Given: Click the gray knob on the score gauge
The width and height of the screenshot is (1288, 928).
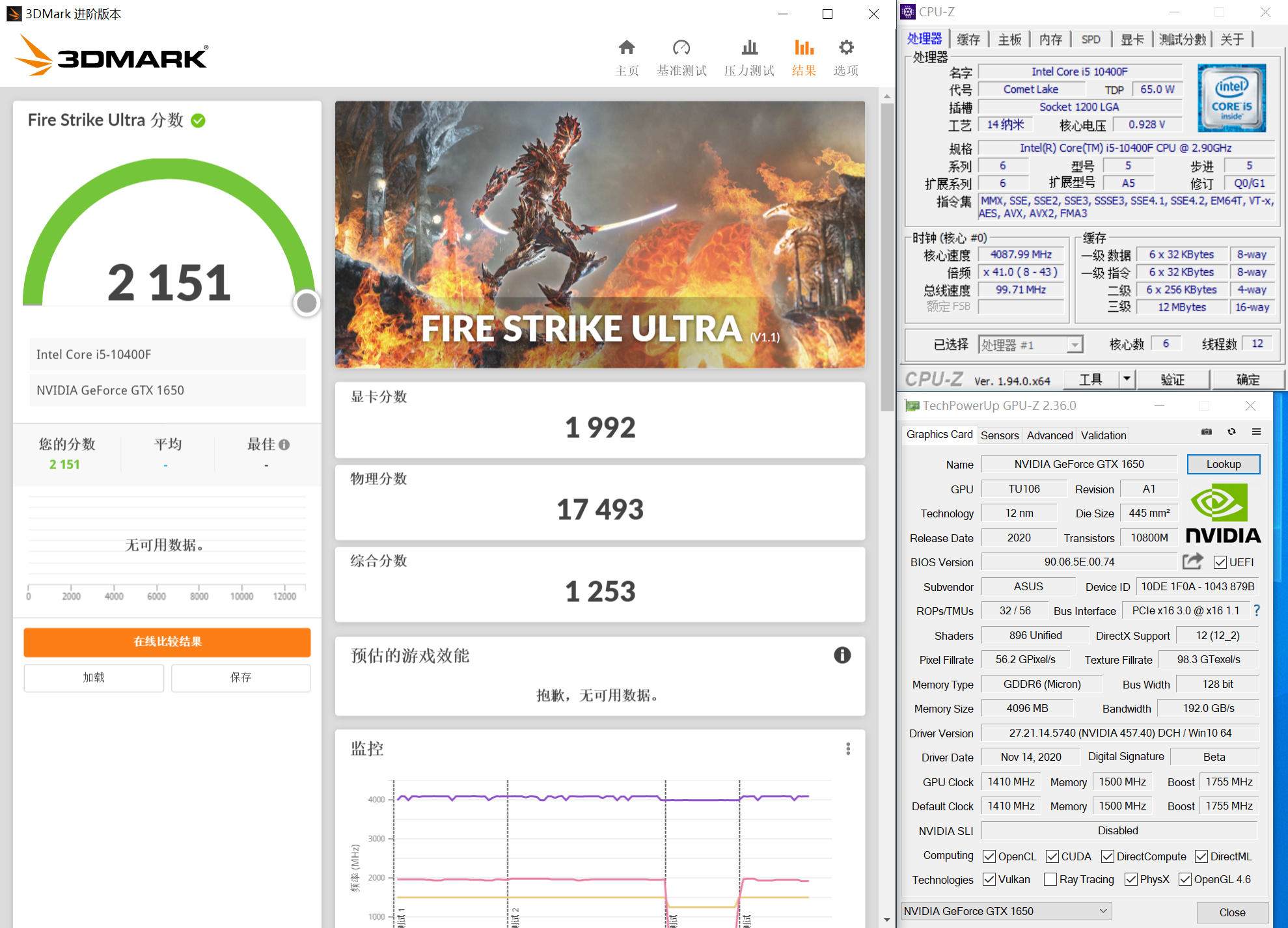Looking at the screenshot, I should pyautogui.click(x=307, y=303).
